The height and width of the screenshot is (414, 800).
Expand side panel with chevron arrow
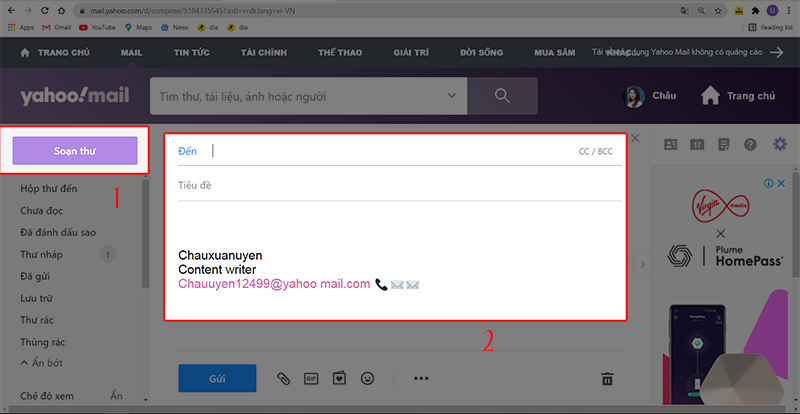pos(642,264)
